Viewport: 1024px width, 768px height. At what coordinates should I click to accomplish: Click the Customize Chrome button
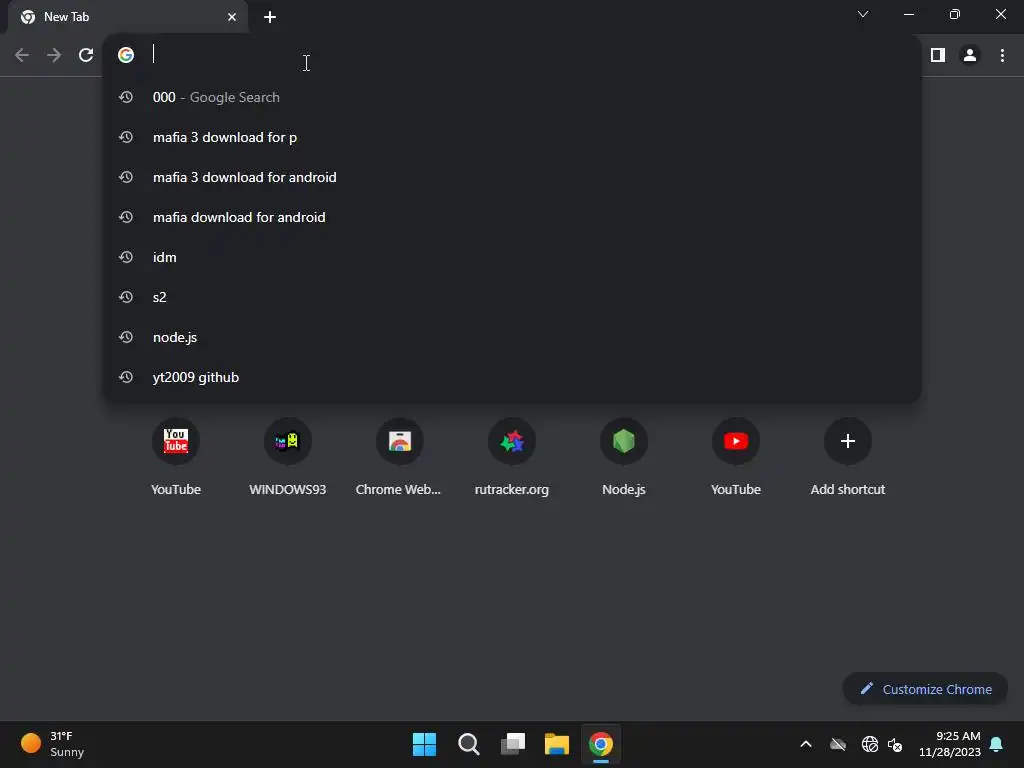pos(925,689)
